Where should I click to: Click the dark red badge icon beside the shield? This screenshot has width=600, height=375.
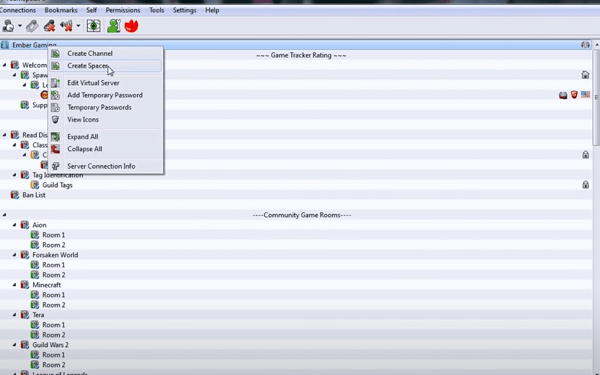563,95
